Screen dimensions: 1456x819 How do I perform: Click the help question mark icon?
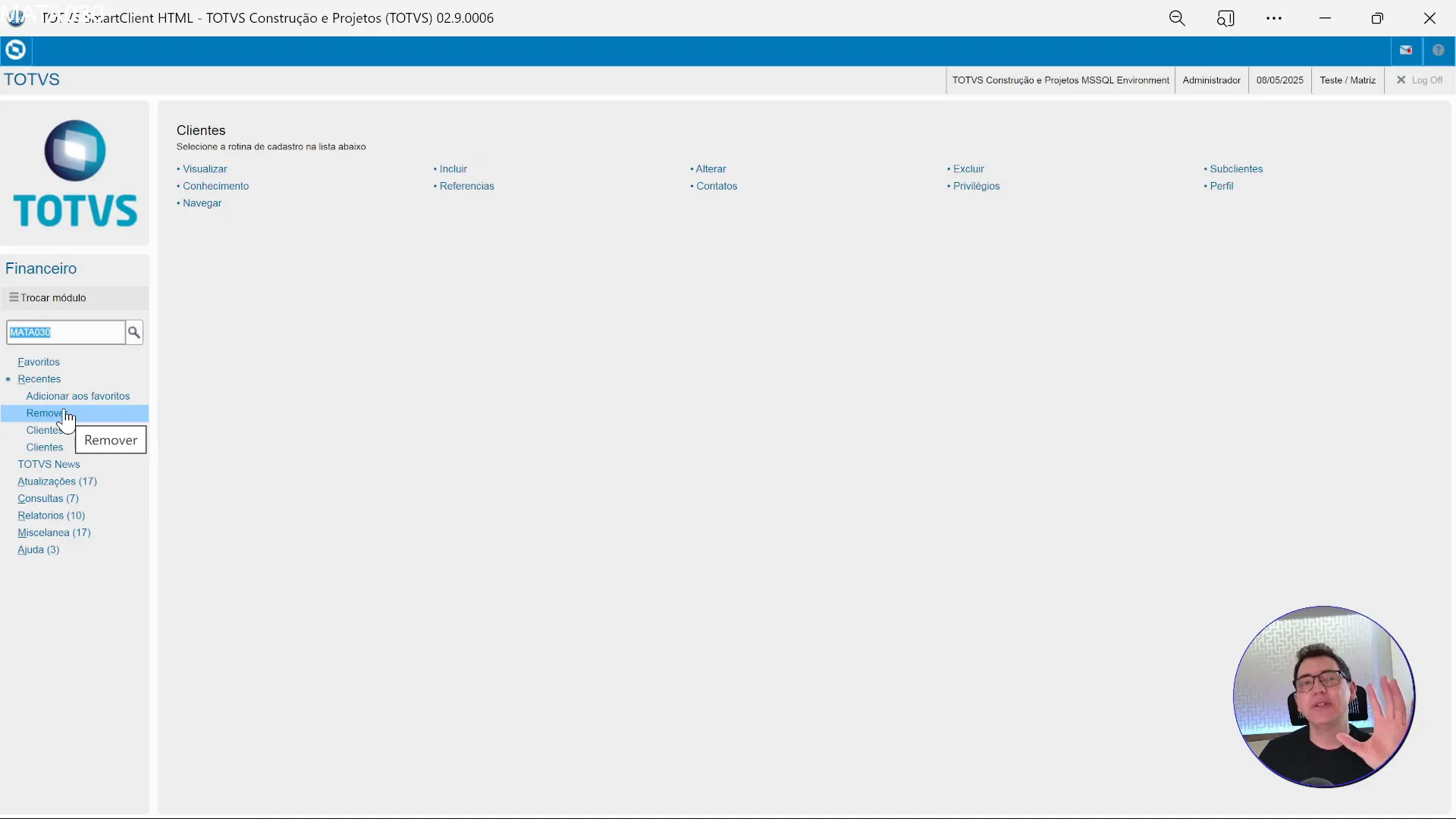pos(1439,50)
